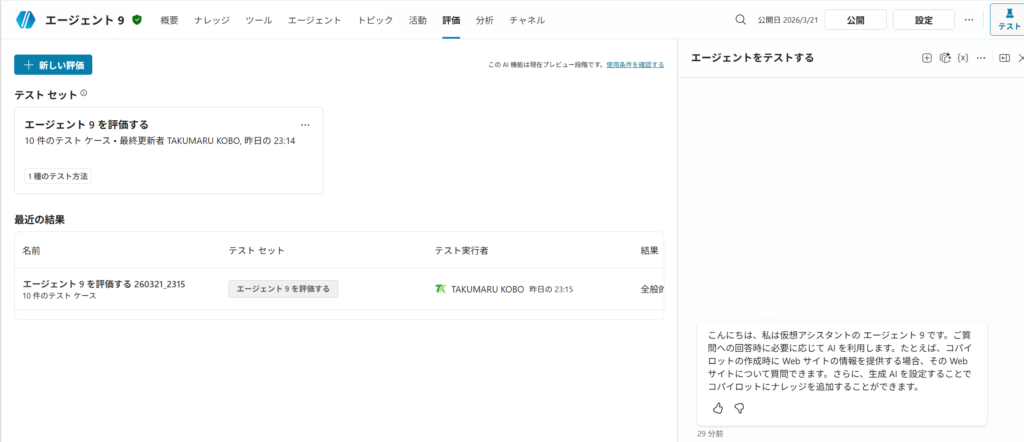Open the 使用条件を確認する link
This screenshot has height=442, width=1024.
634,65
